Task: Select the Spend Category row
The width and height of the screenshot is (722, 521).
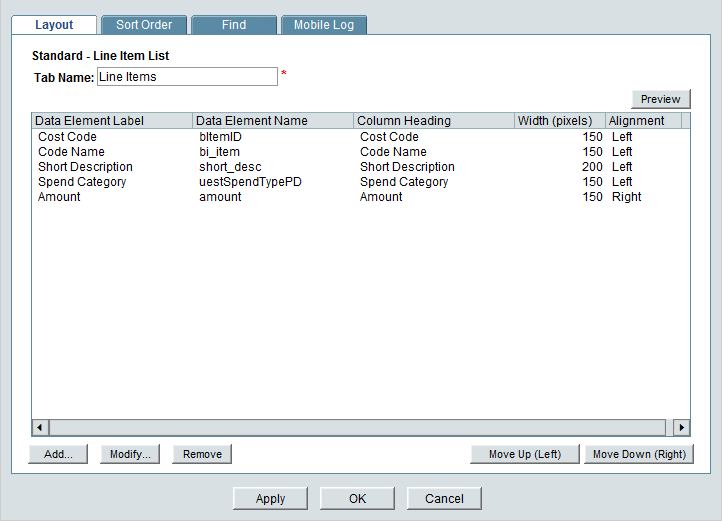Action: 82,182
